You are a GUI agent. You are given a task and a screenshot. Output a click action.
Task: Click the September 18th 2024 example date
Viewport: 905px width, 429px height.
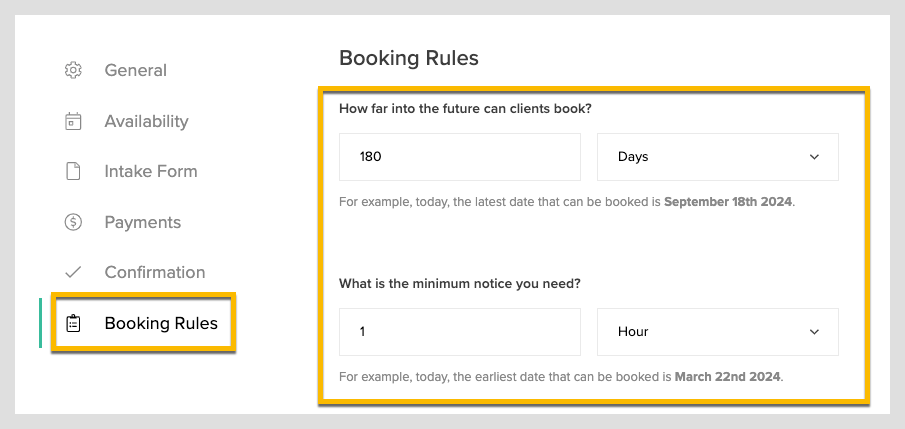coord(728,202)
